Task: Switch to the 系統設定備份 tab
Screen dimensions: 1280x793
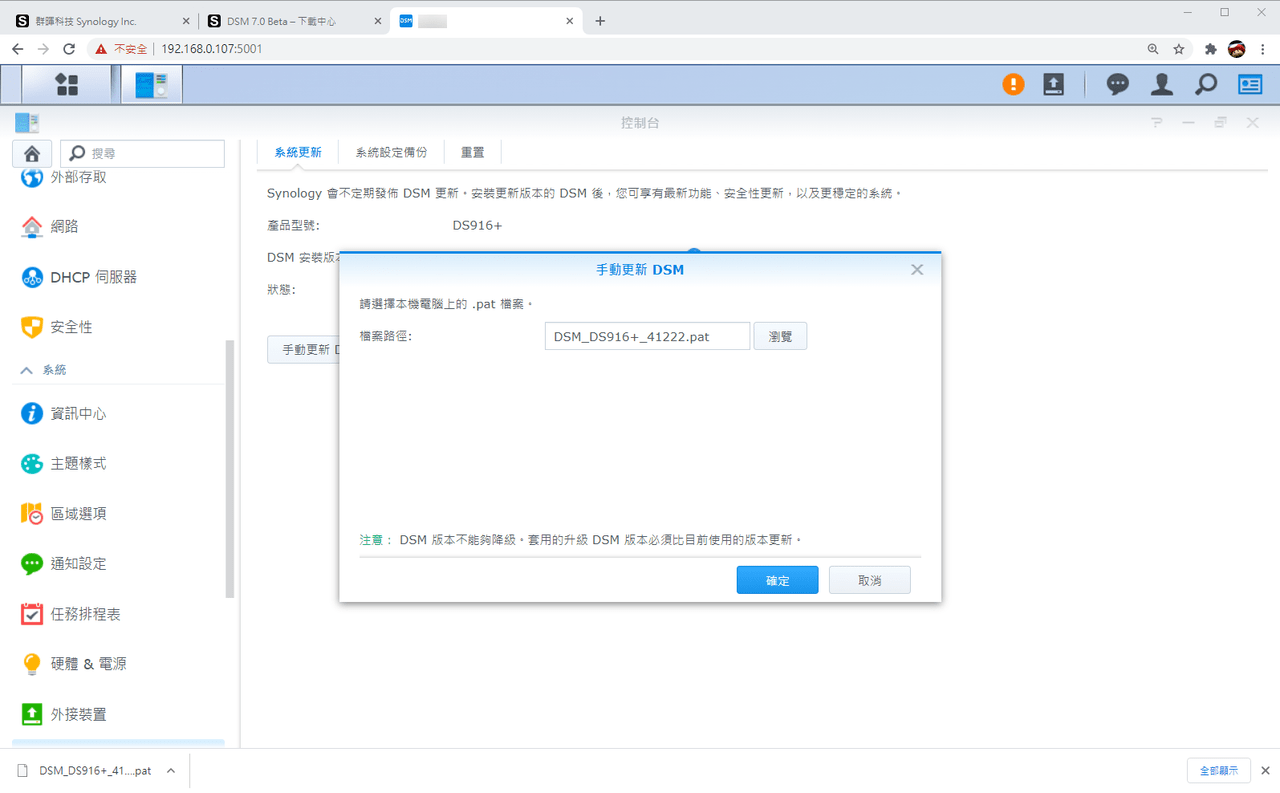Action: tap(391, 152)
